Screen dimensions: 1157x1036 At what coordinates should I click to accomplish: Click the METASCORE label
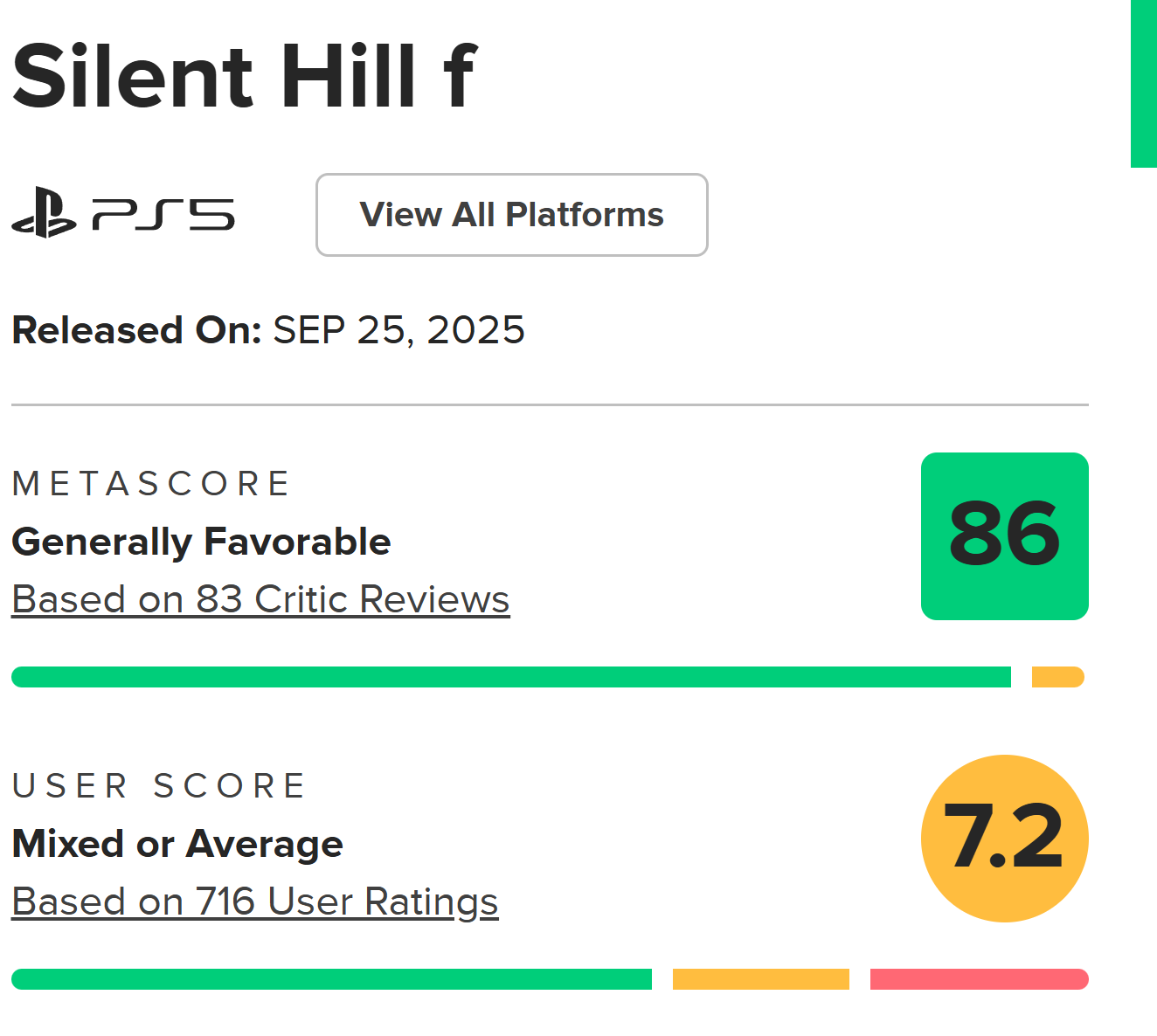click(150, 484)
